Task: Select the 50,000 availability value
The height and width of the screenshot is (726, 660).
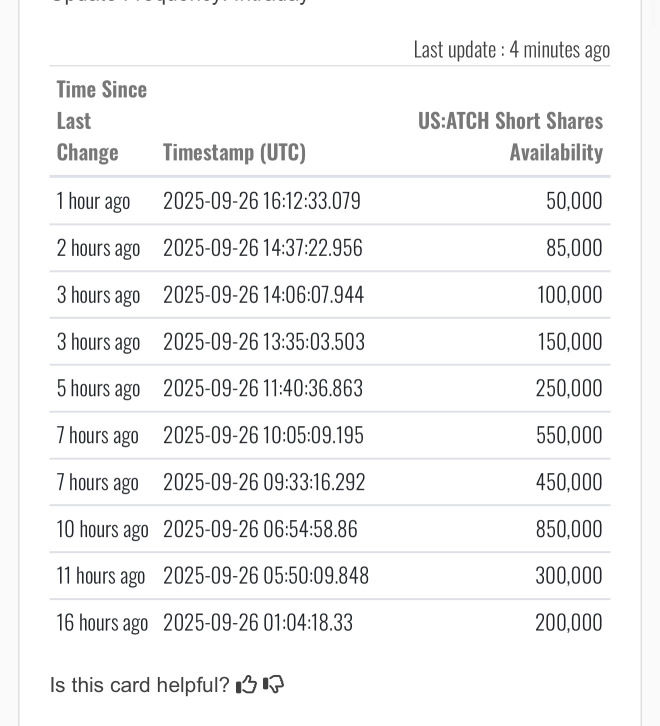Action: [574, 201]
